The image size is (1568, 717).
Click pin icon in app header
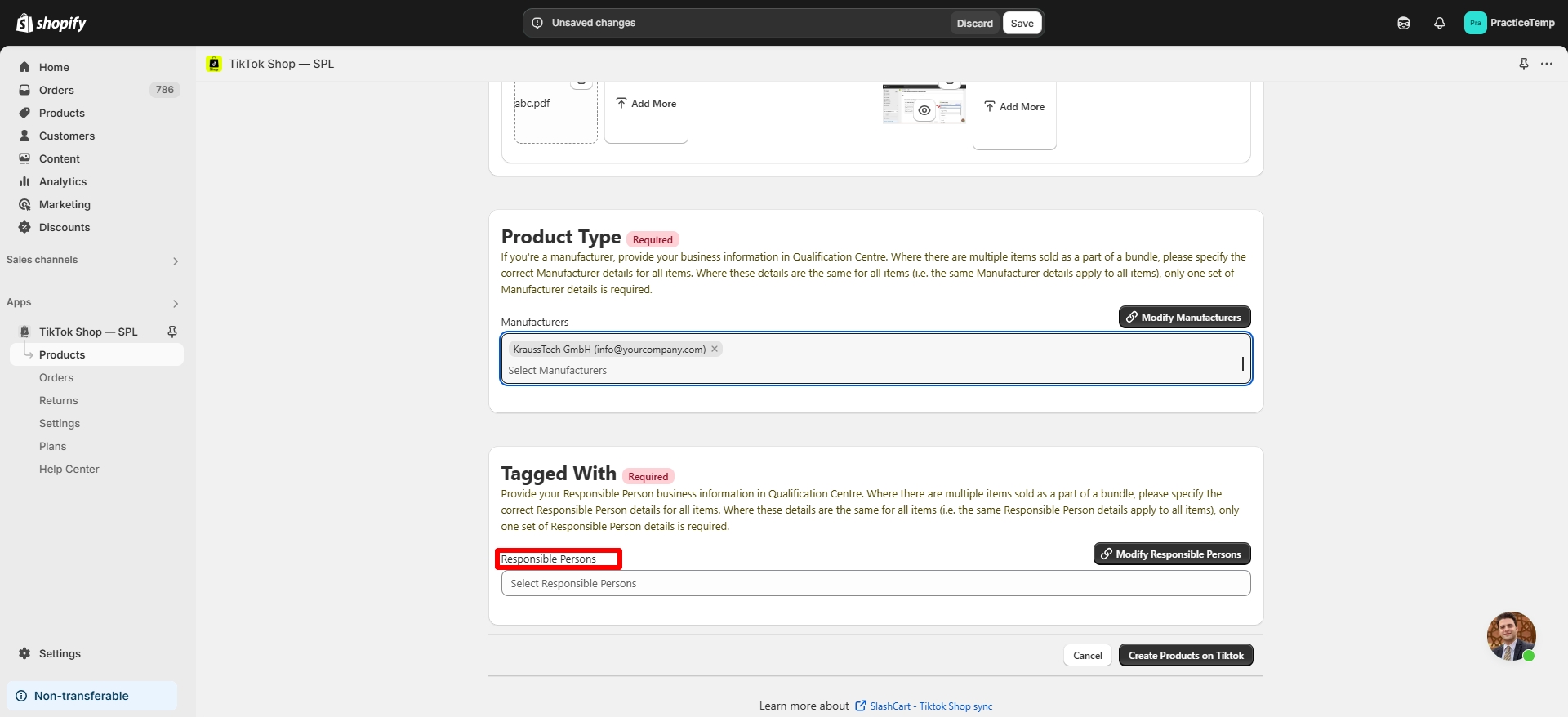(x=1523, y=64)
